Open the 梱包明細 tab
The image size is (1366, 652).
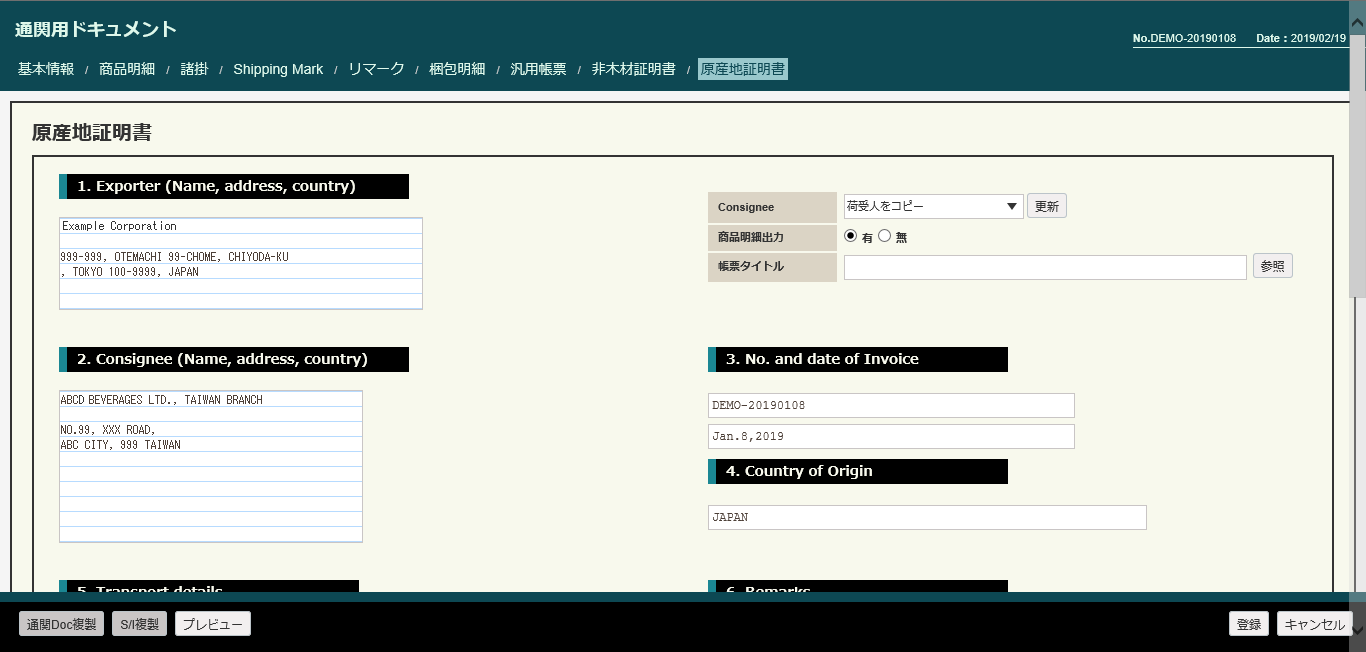[457, 69]
